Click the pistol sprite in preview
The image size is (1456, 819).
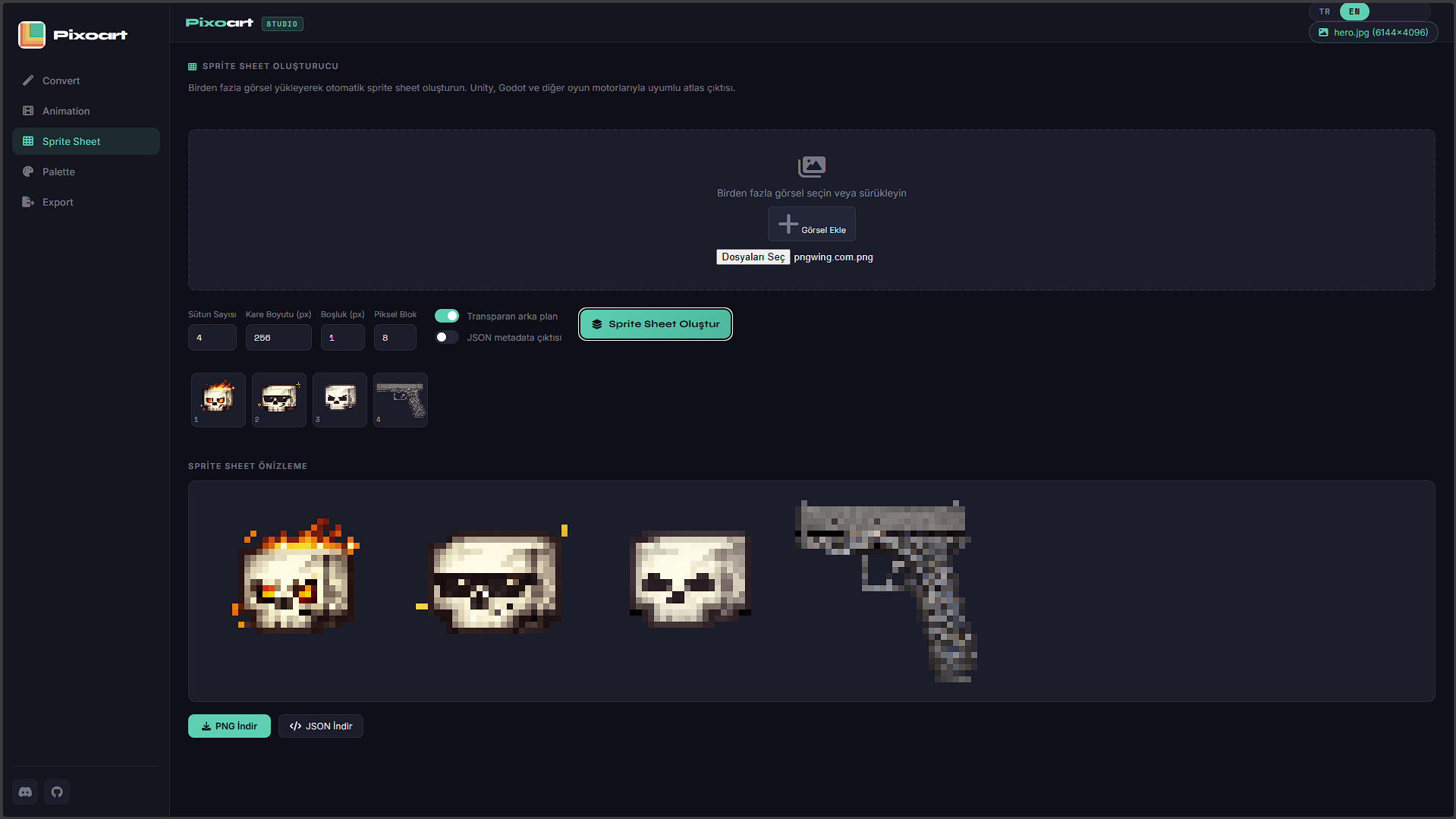pyautogui.click(x=886, y=591)
